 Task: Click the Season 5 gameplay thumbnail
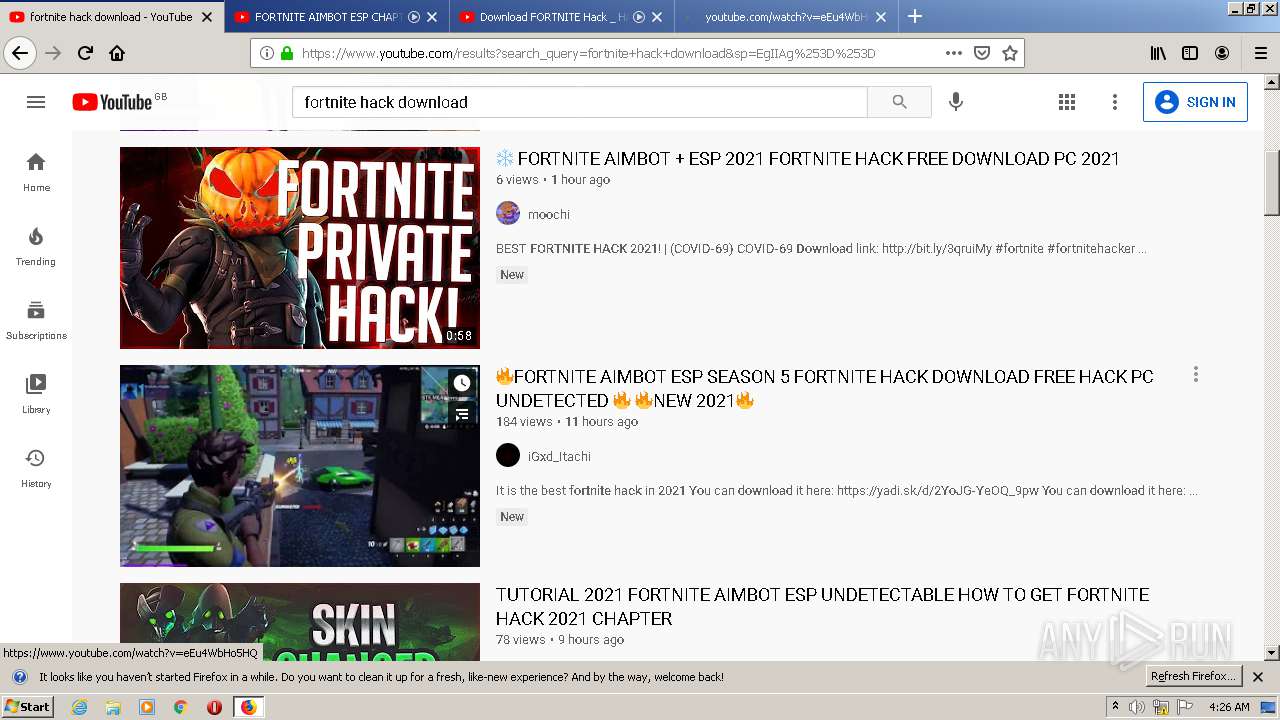tap(300, 466)
